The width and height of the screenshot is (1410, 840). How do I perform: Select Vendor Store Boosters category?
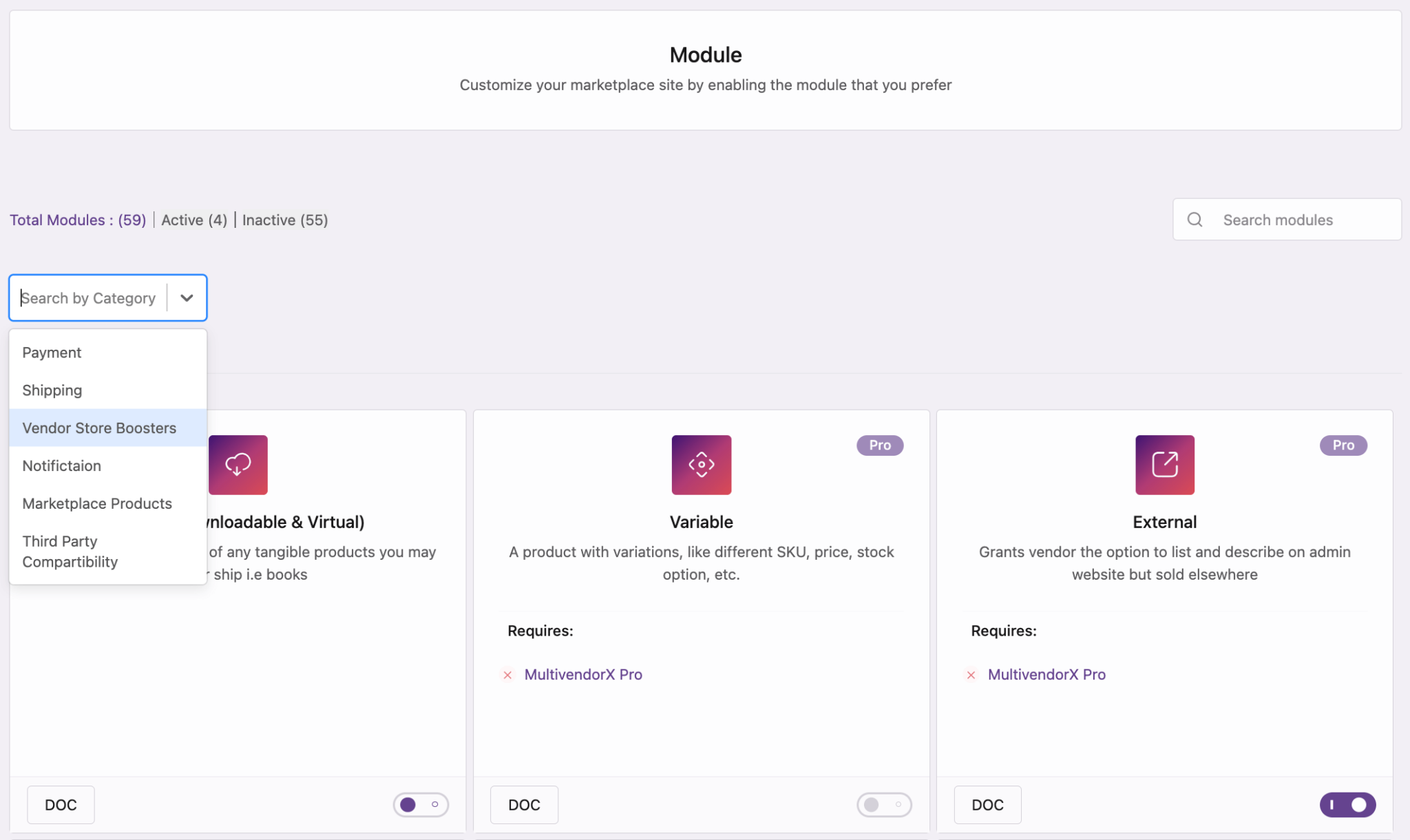[99, 428]
